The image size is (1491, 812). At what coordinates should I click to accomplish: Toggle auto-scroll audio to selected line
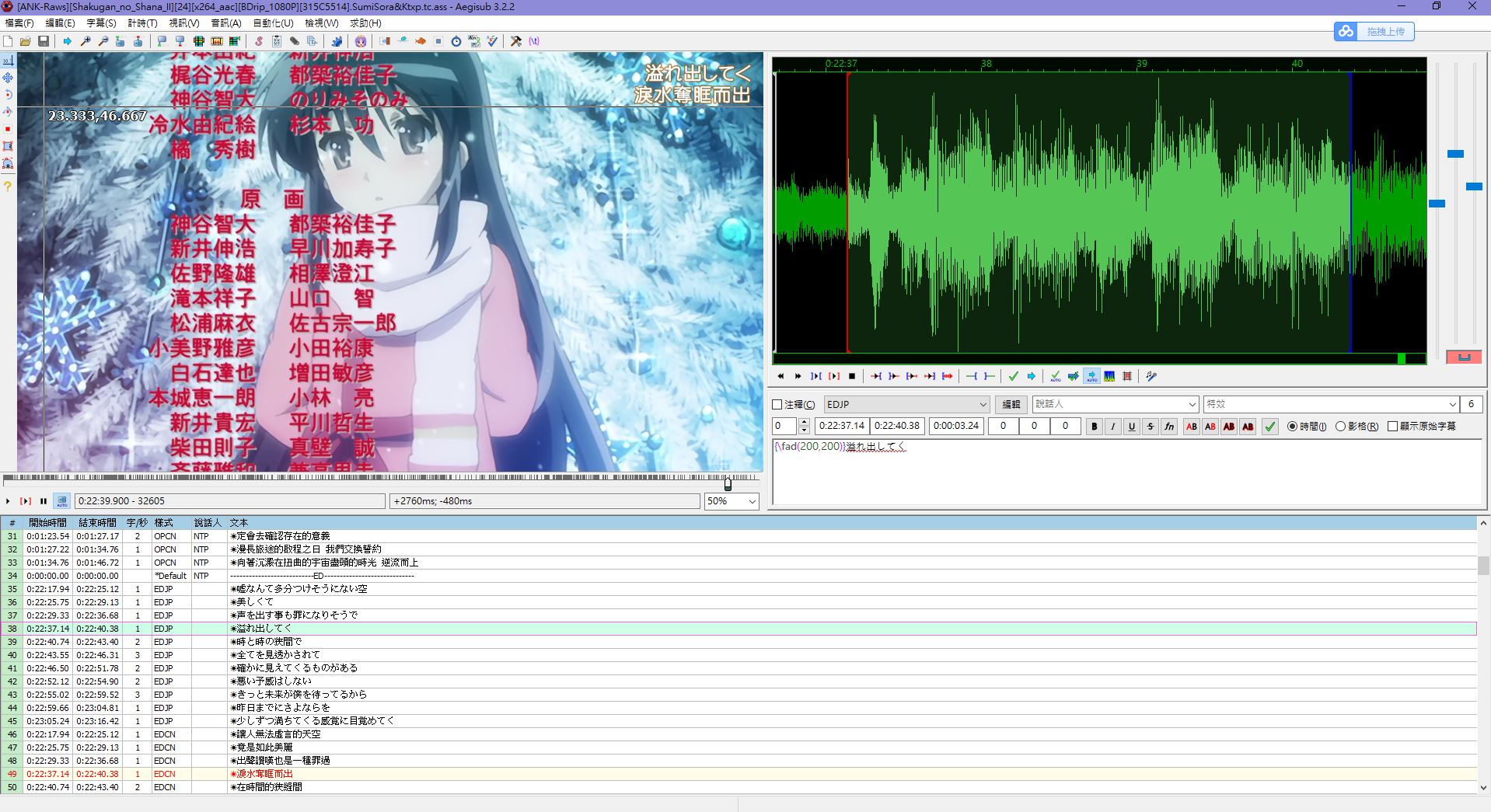tap(1092, 376)
